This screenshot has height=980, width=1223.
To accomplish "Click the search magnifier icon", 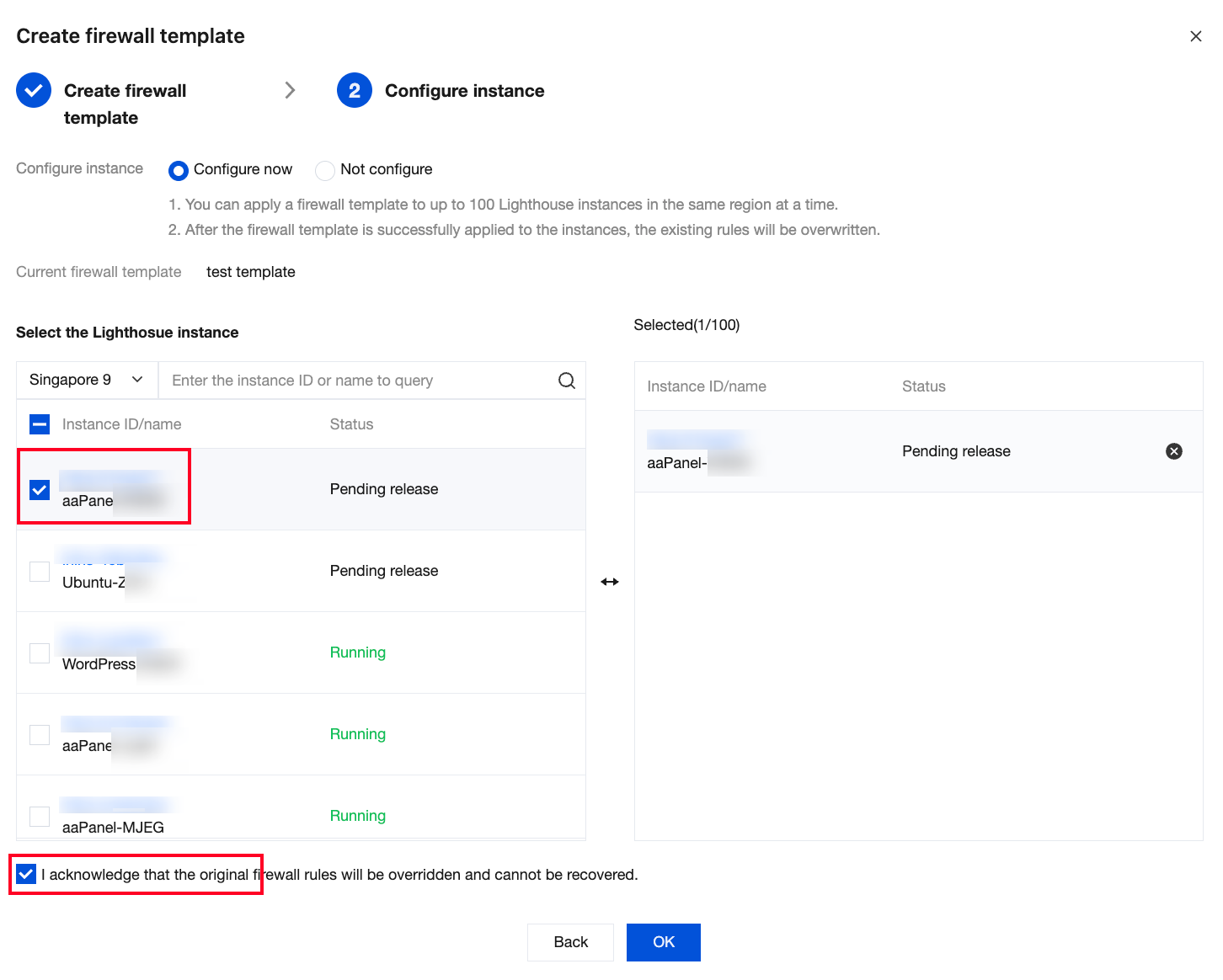I will (567, 381).
